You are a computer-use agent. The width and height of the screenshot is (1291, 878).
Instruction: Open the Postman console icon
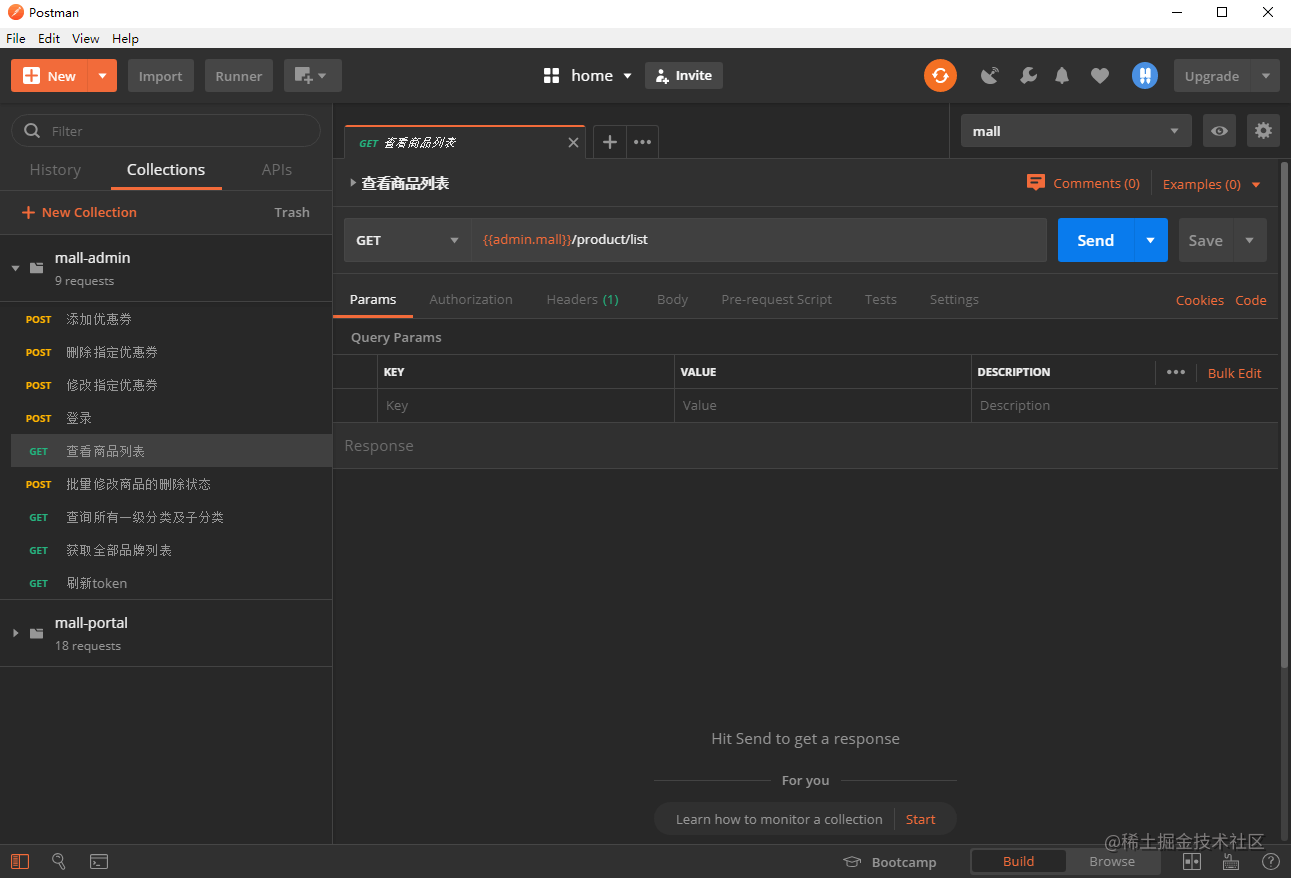click(99, 861)
